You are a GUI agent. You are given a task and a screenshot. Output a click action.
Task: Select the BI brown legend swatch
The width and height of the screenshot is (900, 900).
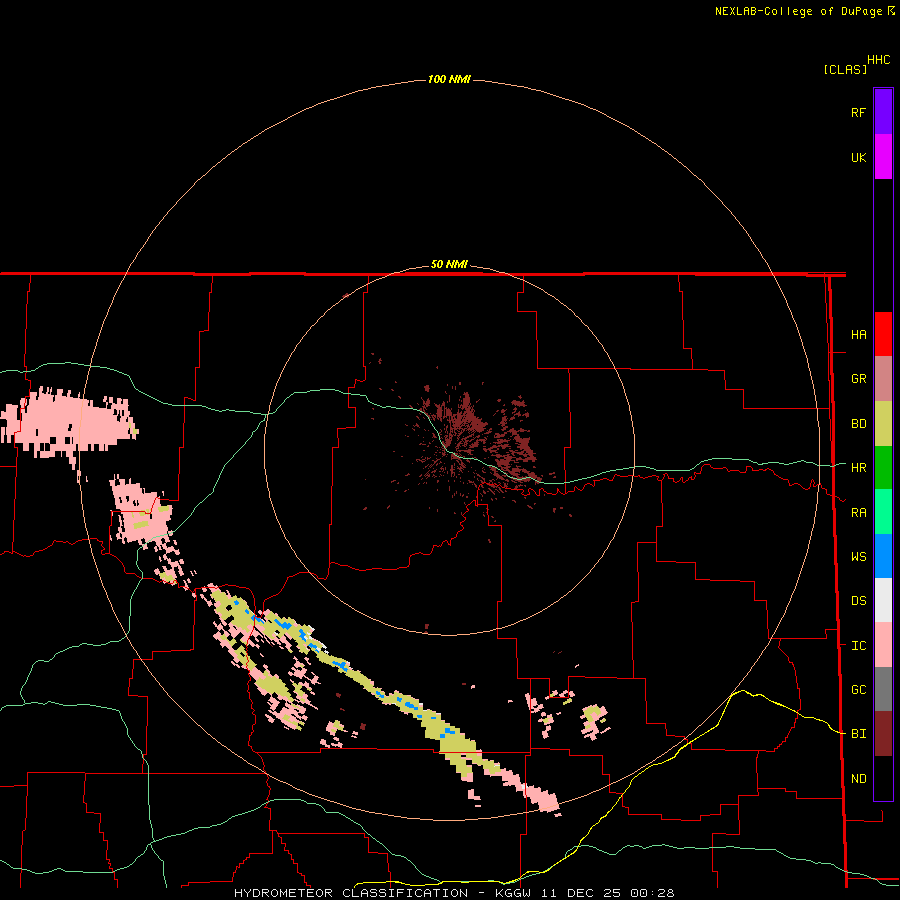click(883, 734)
